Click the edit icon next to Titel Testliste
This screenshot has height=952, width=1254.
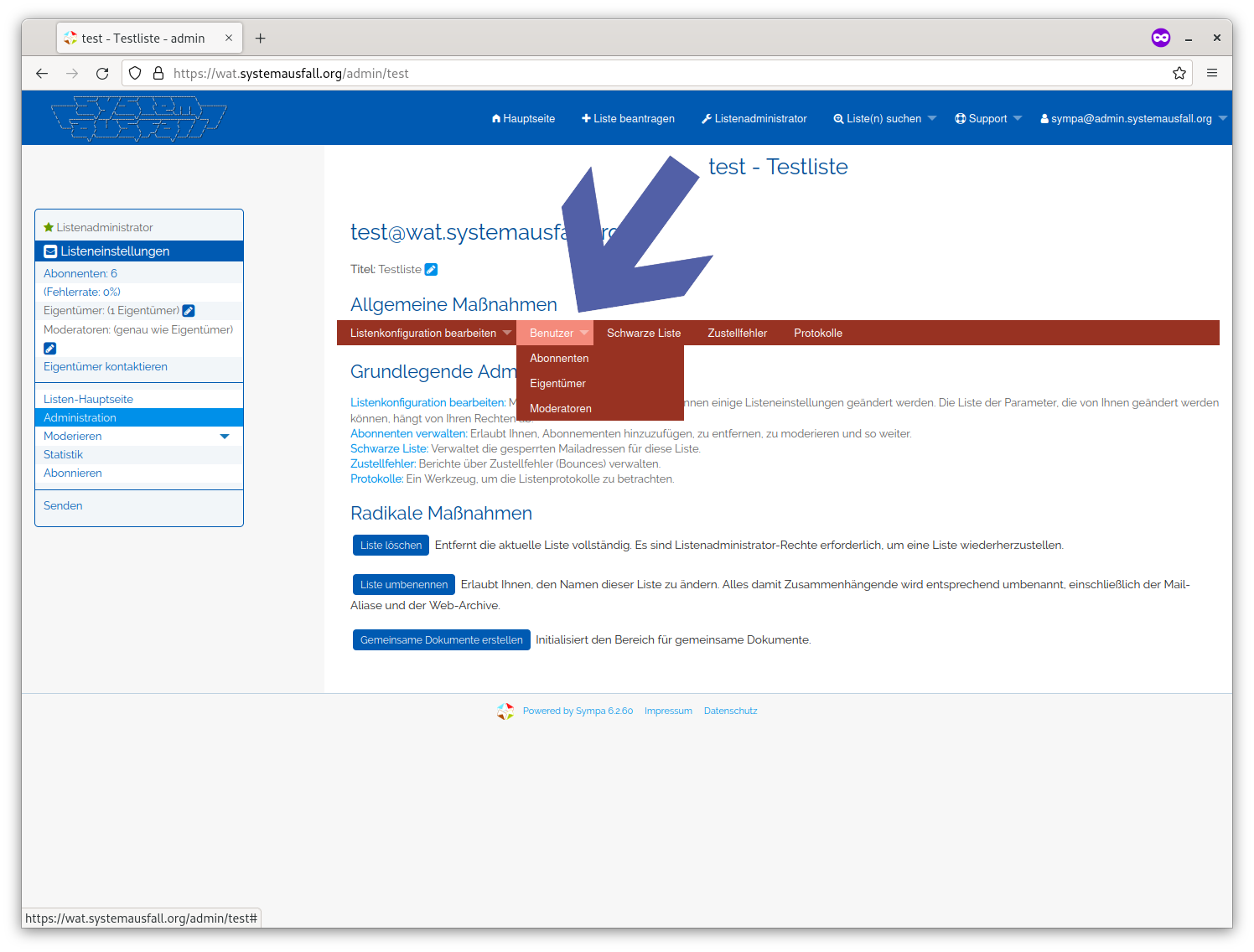point(431,269)
